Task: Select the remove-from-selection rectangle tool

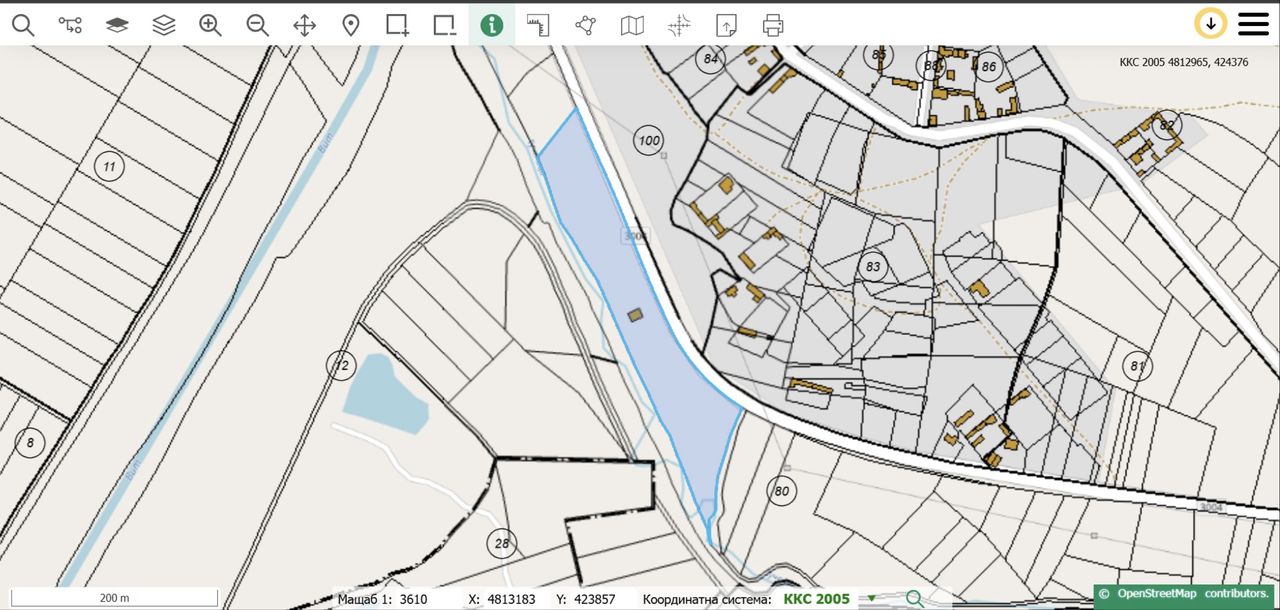Action: point(445,25)
